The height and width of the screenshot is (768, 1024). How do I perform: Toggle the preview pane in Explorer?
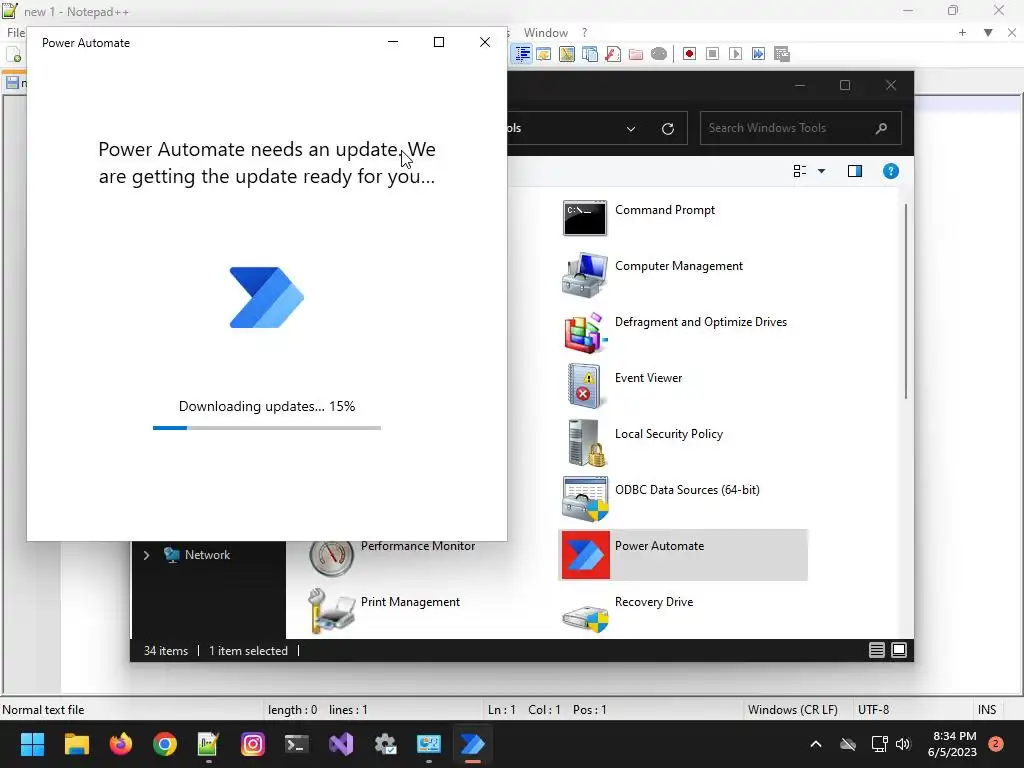855,171
